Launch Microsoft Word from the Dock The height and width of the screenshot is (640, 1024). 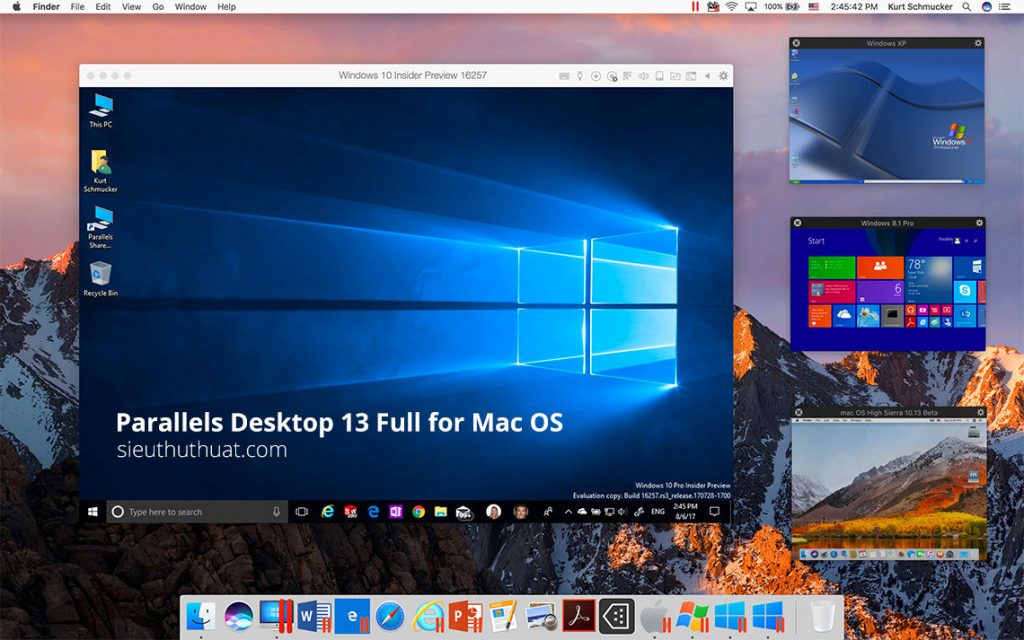[x=314, y=616]
